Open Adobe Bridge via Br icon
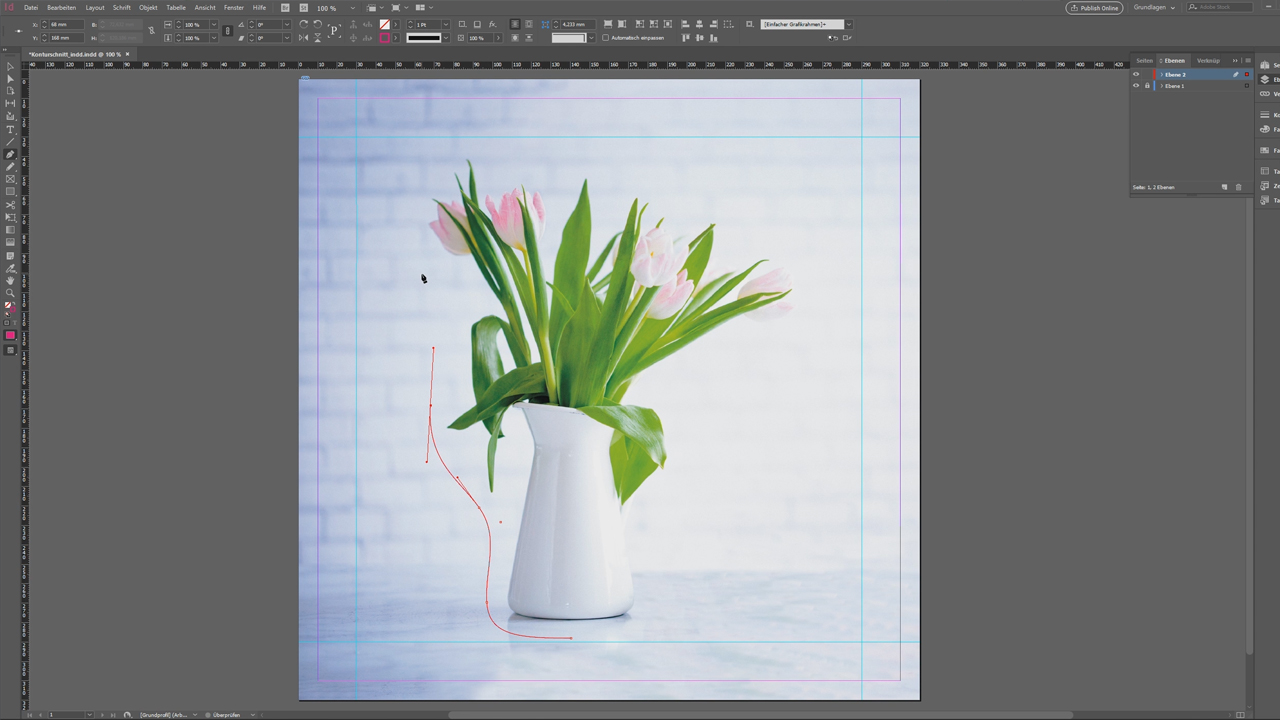The image size is (1280, 720). pos(285,7)
